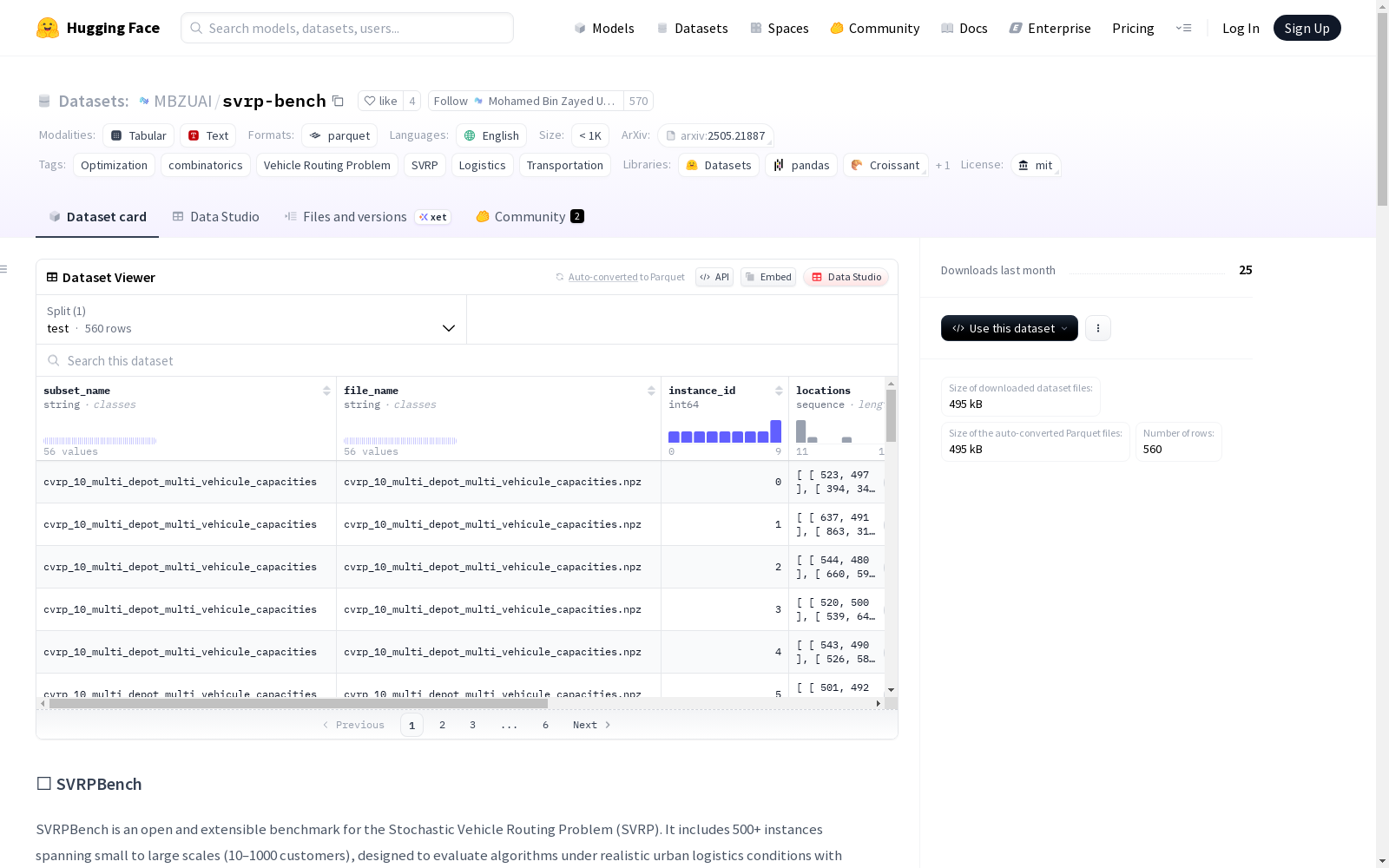Open the follower count 570
The width and height of the screenshot is (1389, 868).
click(639, 101)
